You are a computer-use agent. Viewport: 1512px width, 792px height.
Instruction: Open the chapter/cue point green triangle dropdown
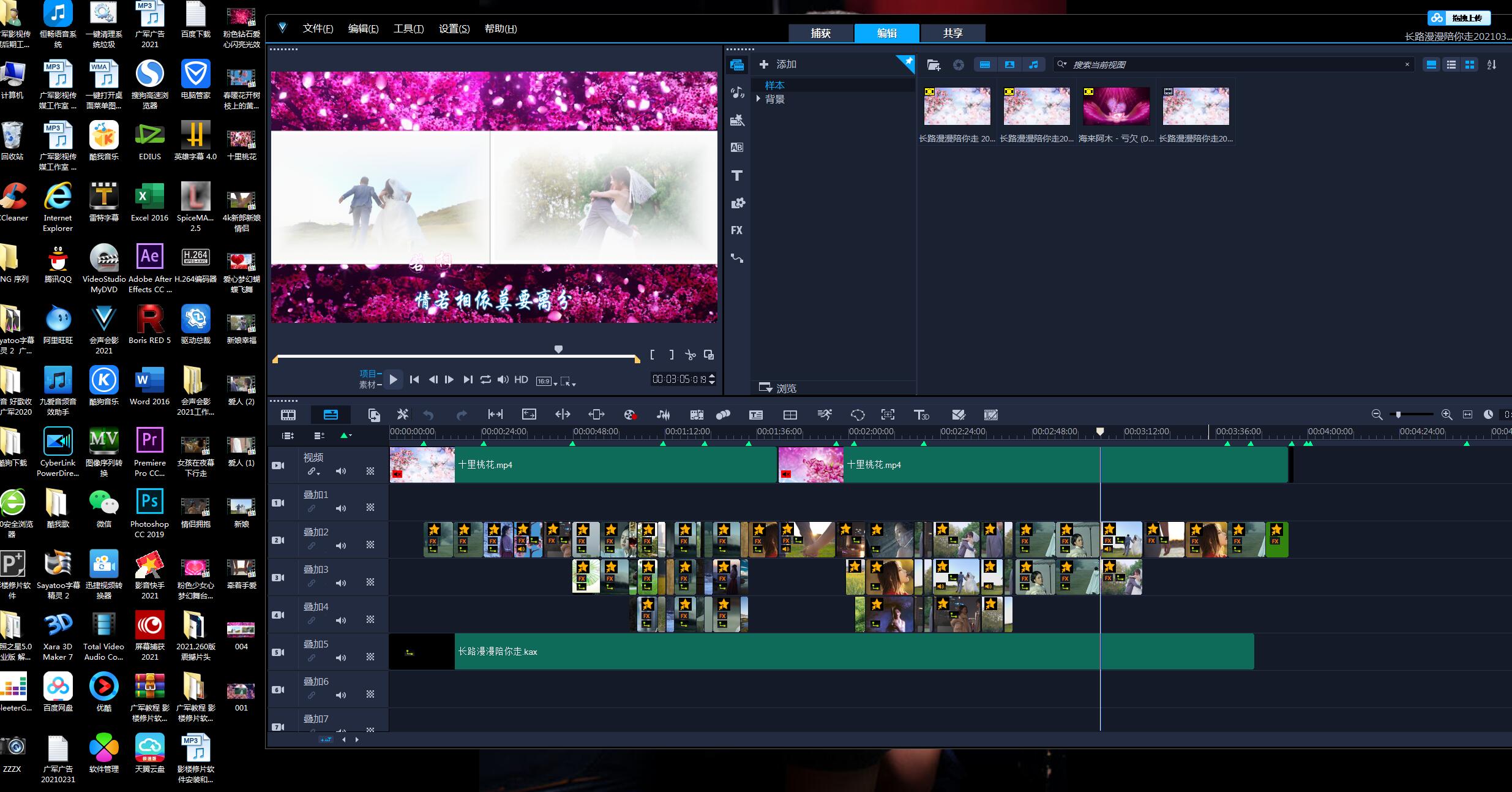tap(346, 436)
